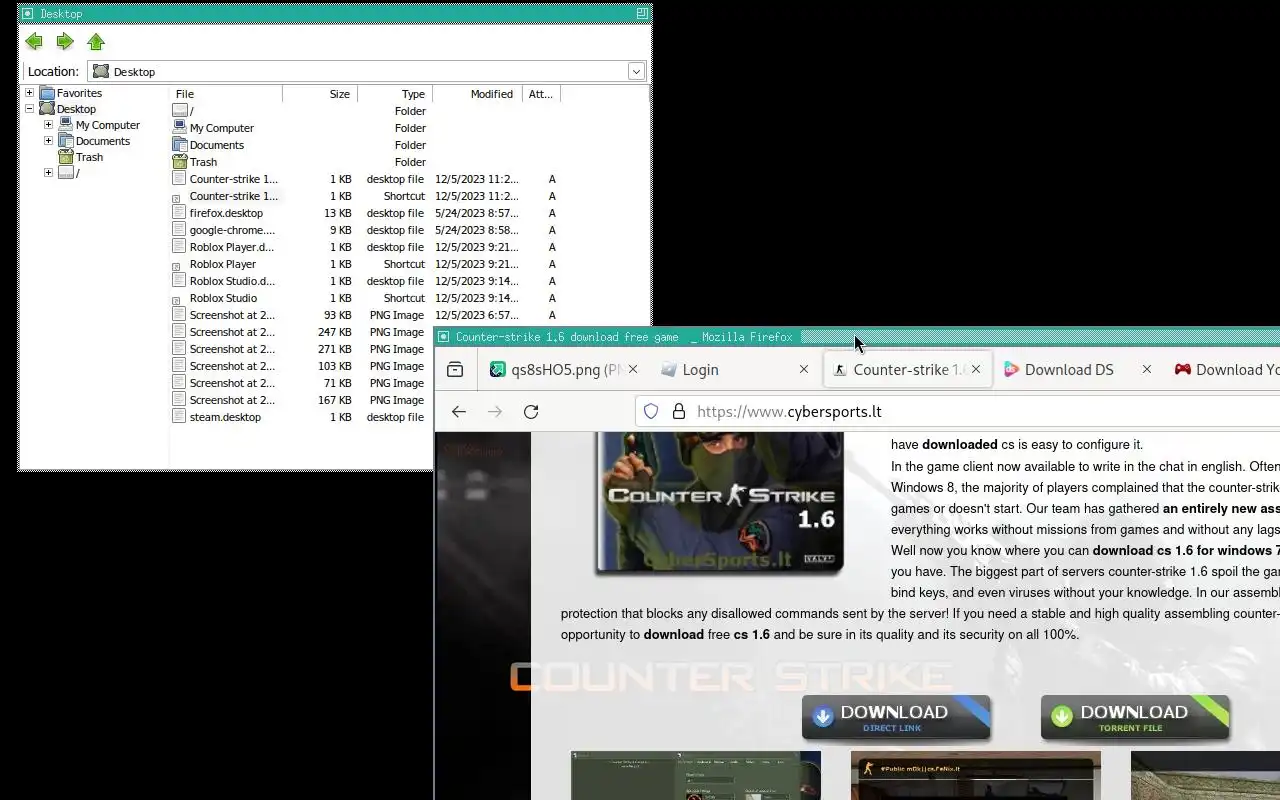Sort by the Type column header
The width and height of the screenshot is (1280, 800).
coord(395,94)
